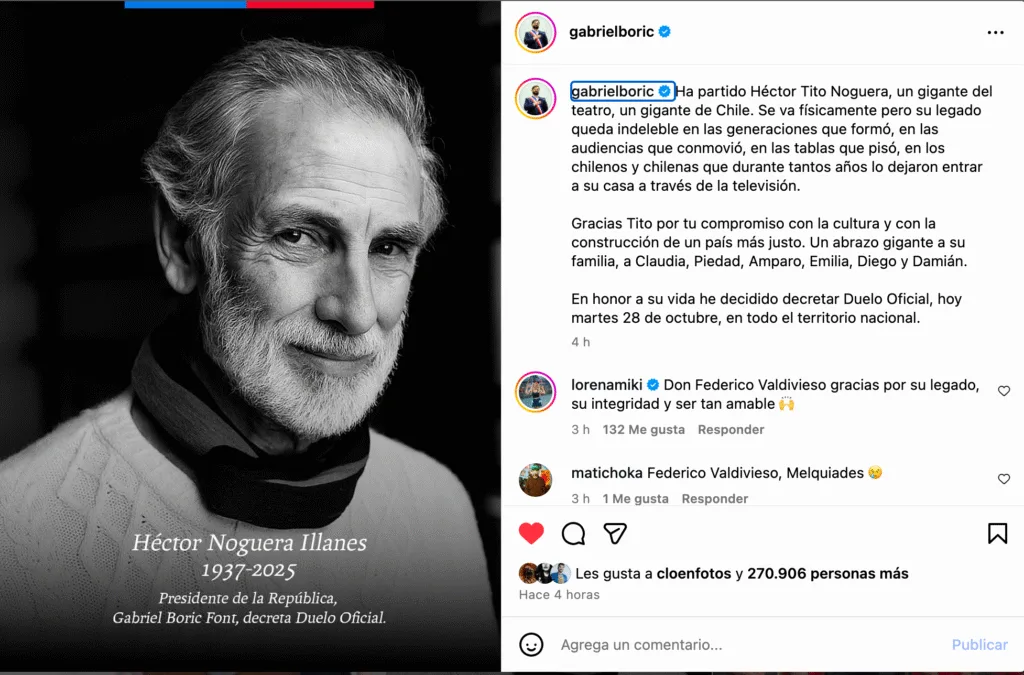Like matichoka's comment with heart icon
Image resolution: width=1024 pixels, height=675 pixels.
click(x=1004, y=479)
